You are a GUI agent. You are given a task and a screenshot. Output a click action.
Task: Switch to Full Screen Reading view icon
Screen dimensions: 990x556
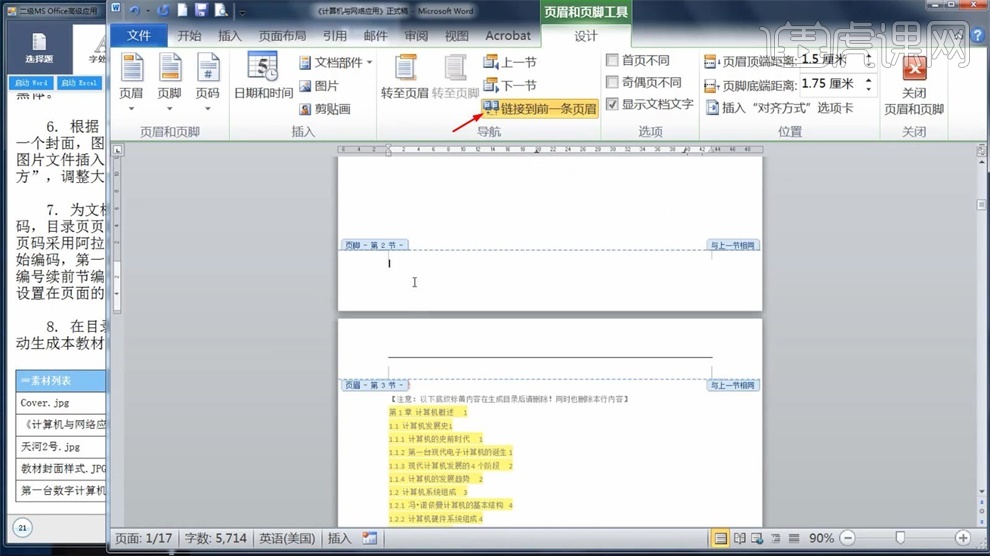(x=739, y=538)
